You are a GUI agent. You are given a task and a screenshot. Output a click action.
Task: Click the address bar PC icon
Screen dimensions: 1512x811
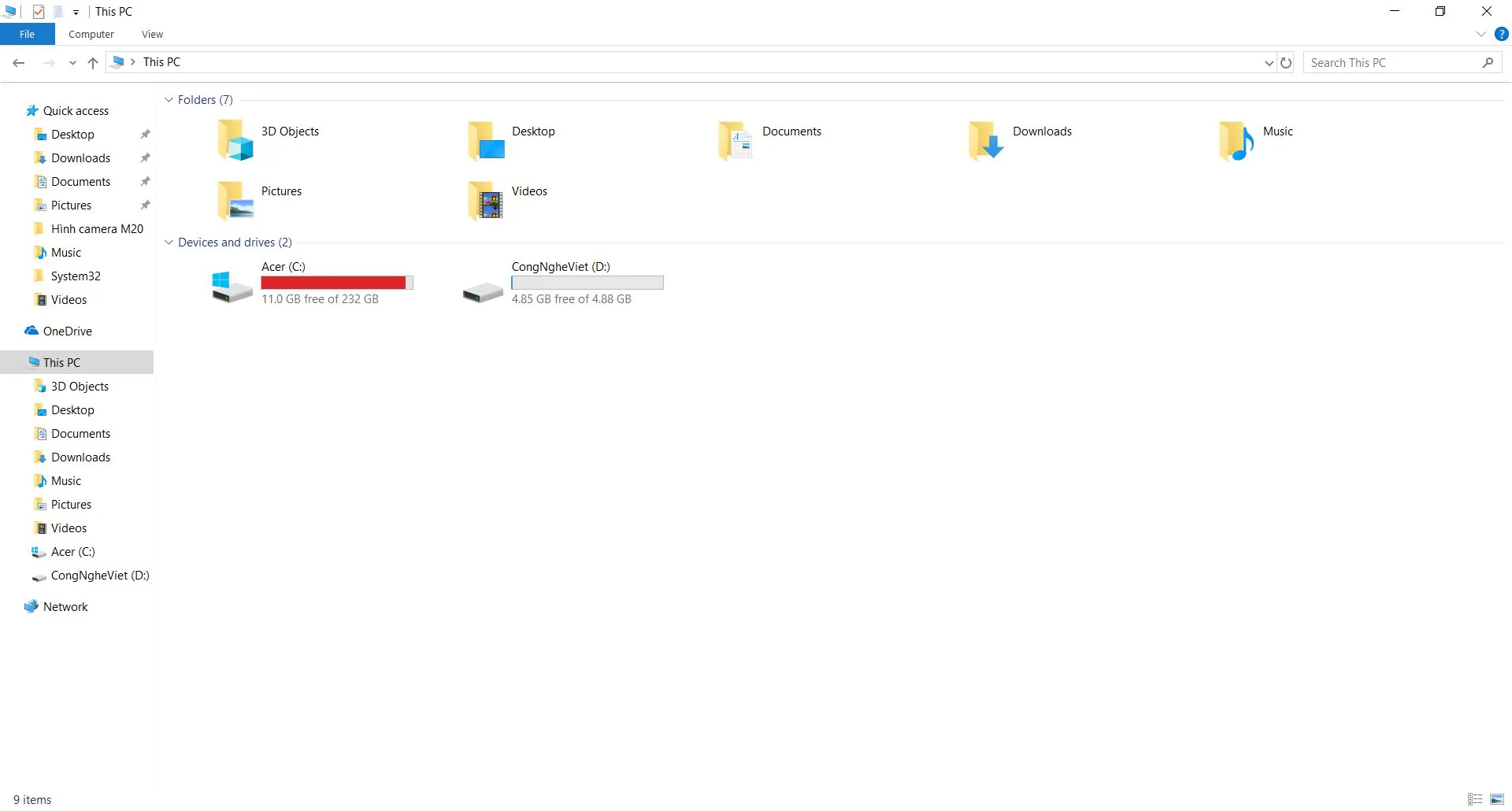point(117,61)
